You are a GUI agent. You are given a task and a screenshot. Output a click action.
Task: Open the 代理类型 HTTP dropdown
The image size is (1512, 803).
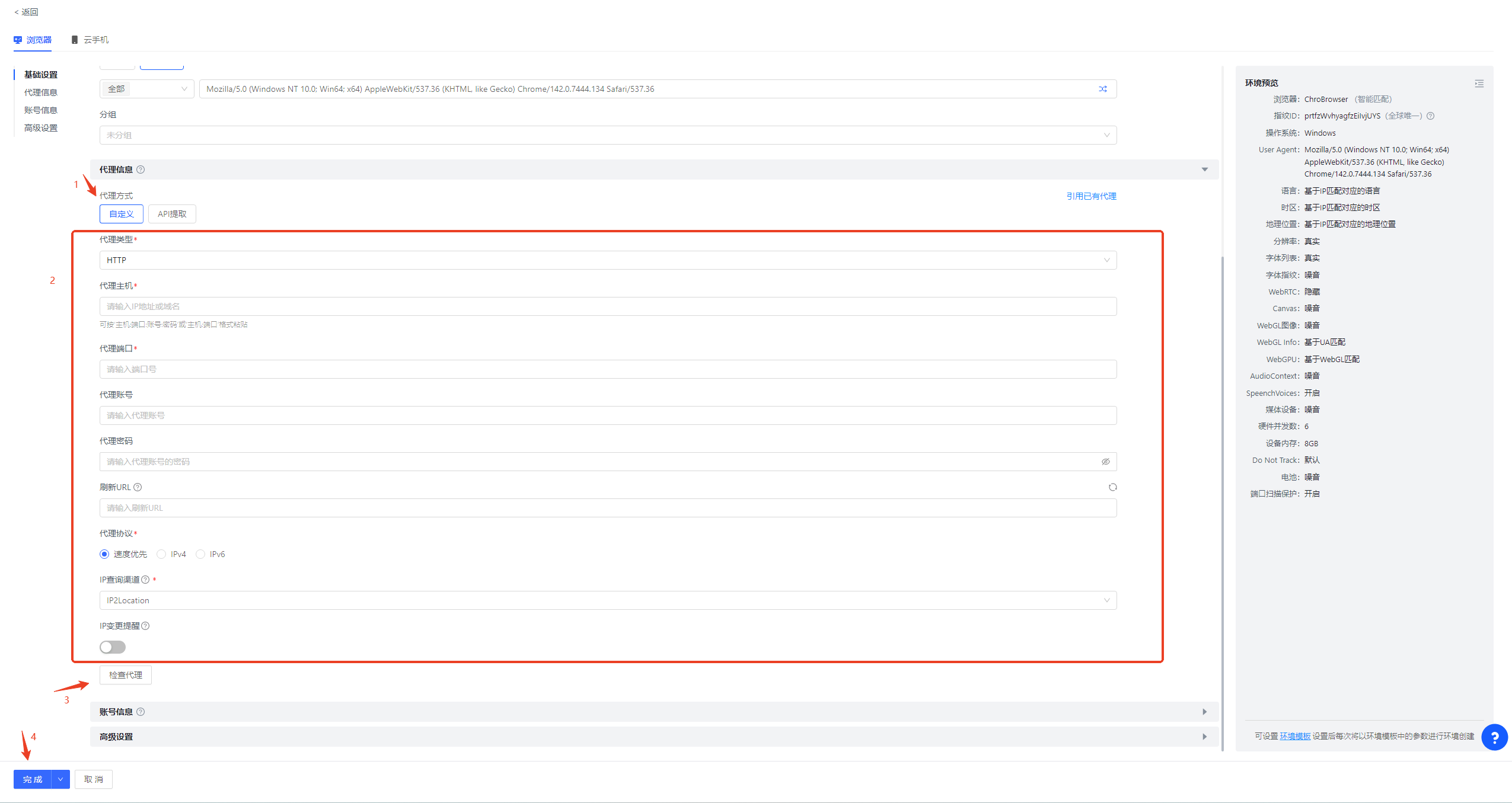608,260
